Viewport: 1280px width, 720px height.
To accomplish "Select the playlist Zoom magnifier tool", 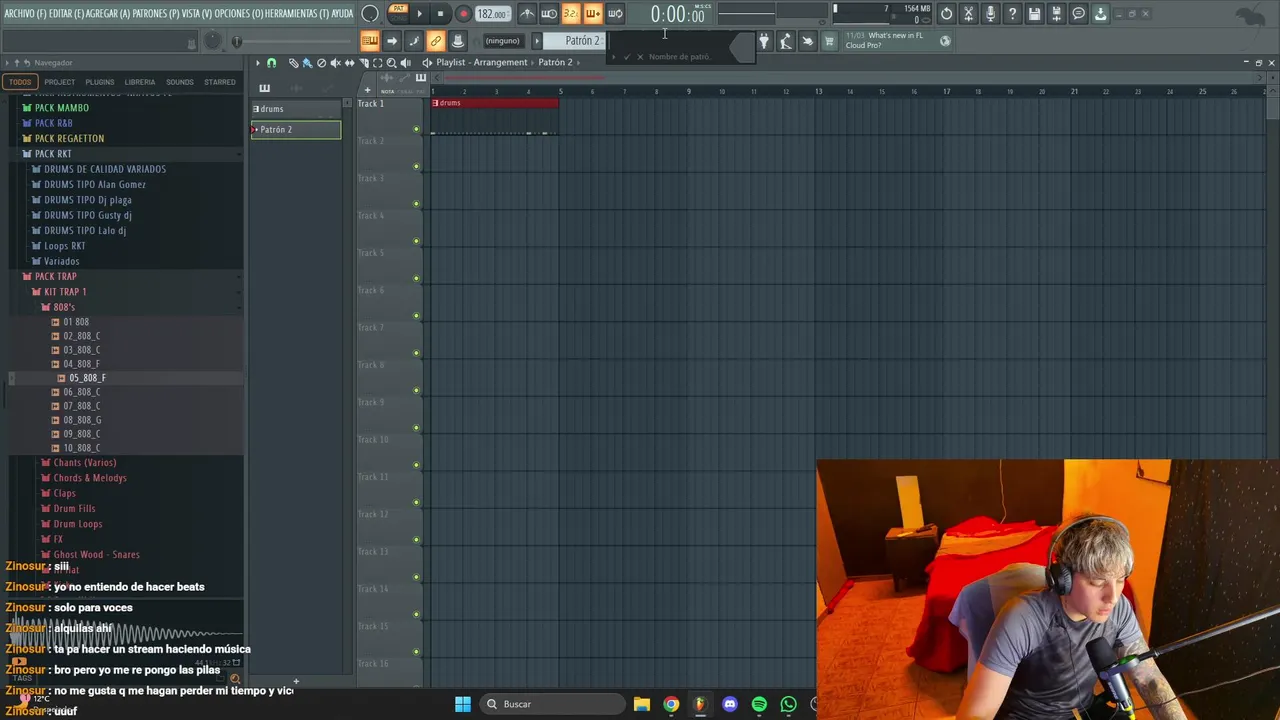I will pyautogui.click(x=391, y=62).
